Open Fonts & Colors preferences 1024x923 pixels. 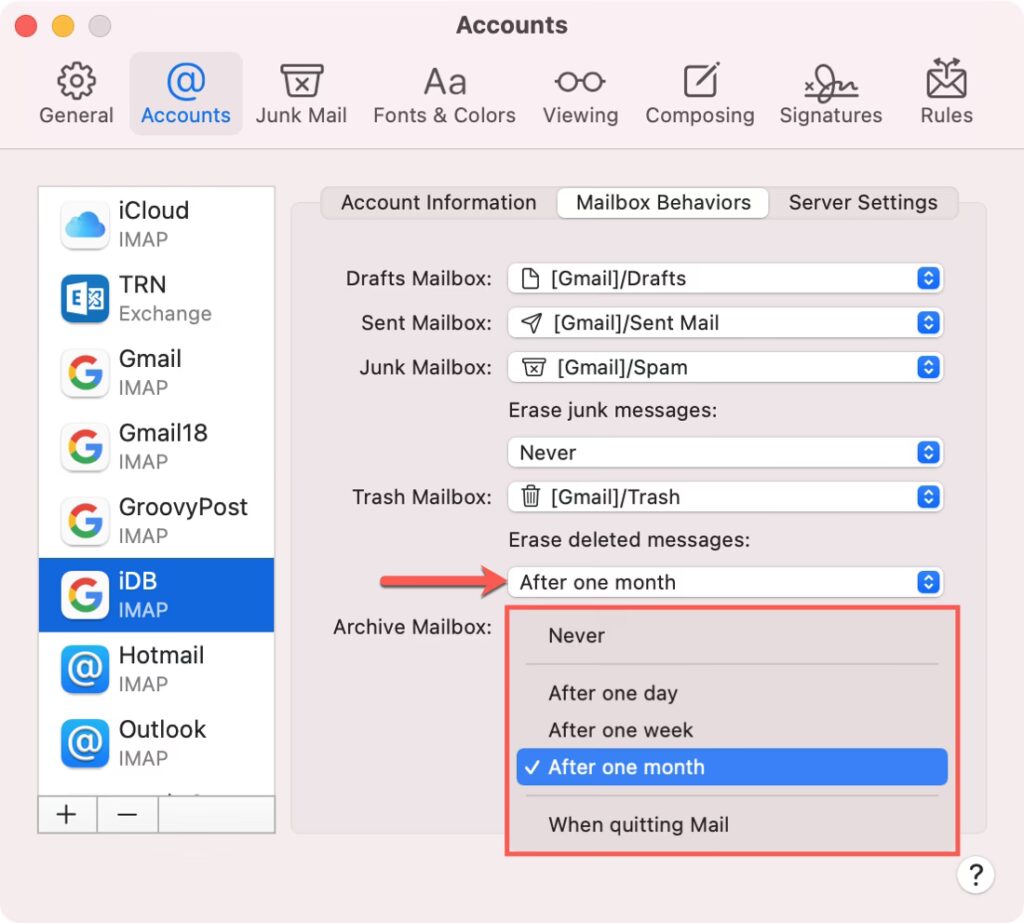tap(444, 82)
